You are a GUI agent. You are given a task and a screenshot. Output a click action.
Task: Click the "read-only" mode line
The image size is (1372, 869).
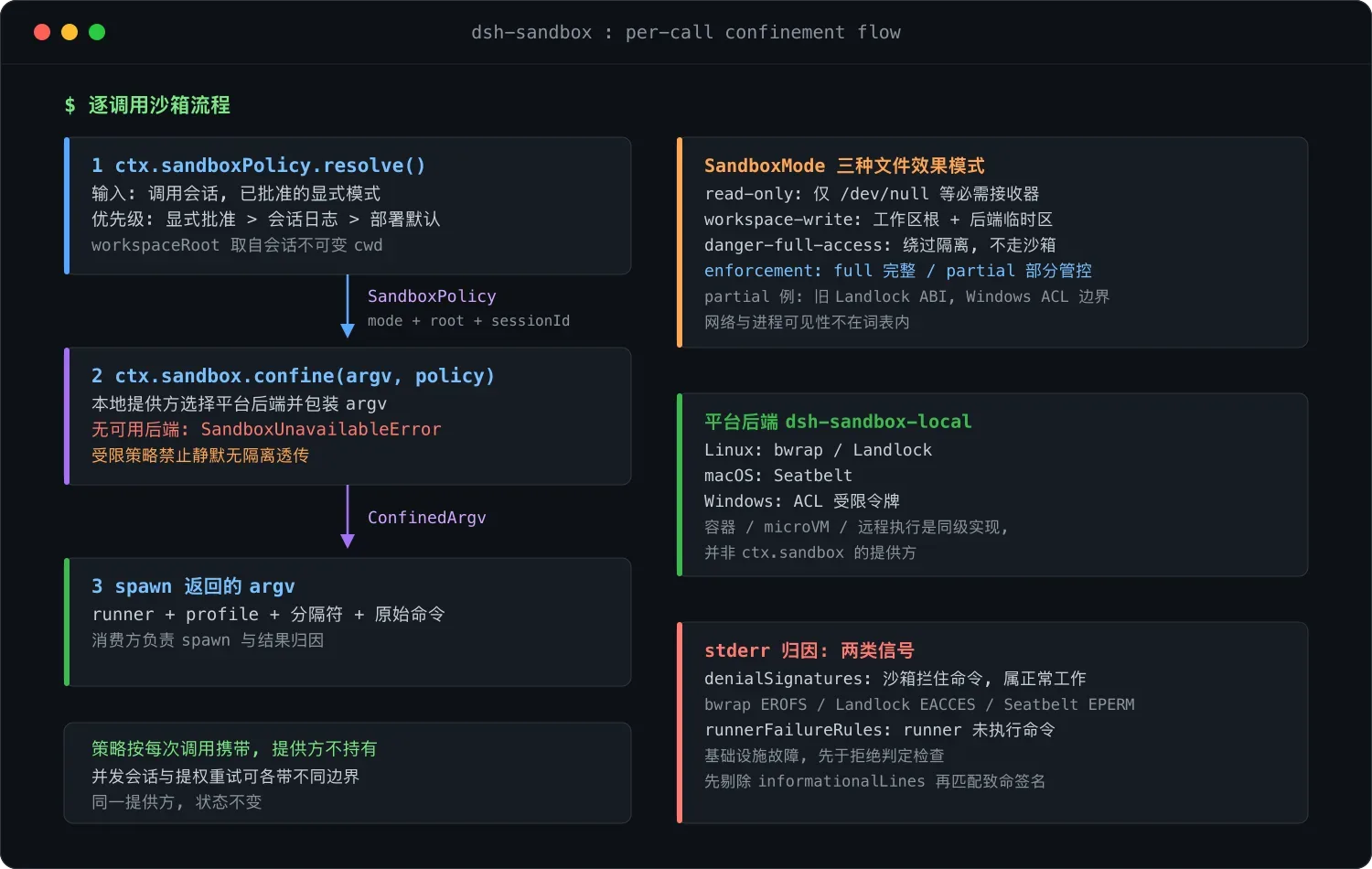(x=872, y=194)
